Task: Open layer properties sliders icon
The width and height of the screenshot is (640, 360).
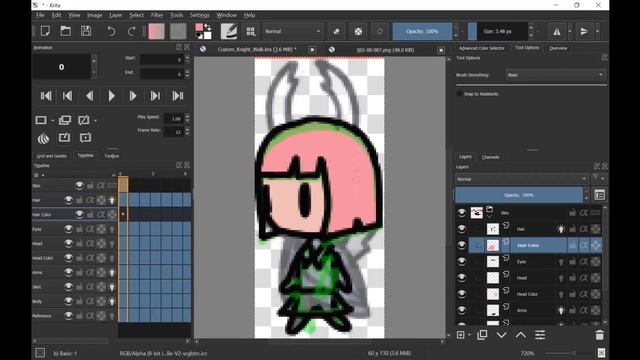Action: pos(540,335)
